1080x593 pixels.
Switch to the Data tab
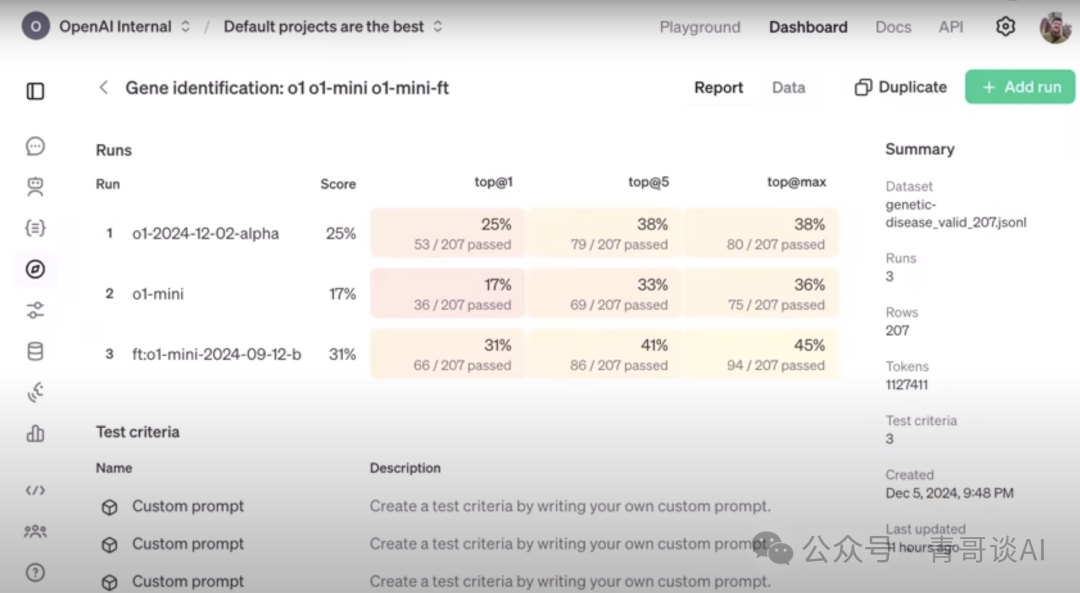(788, 88)
